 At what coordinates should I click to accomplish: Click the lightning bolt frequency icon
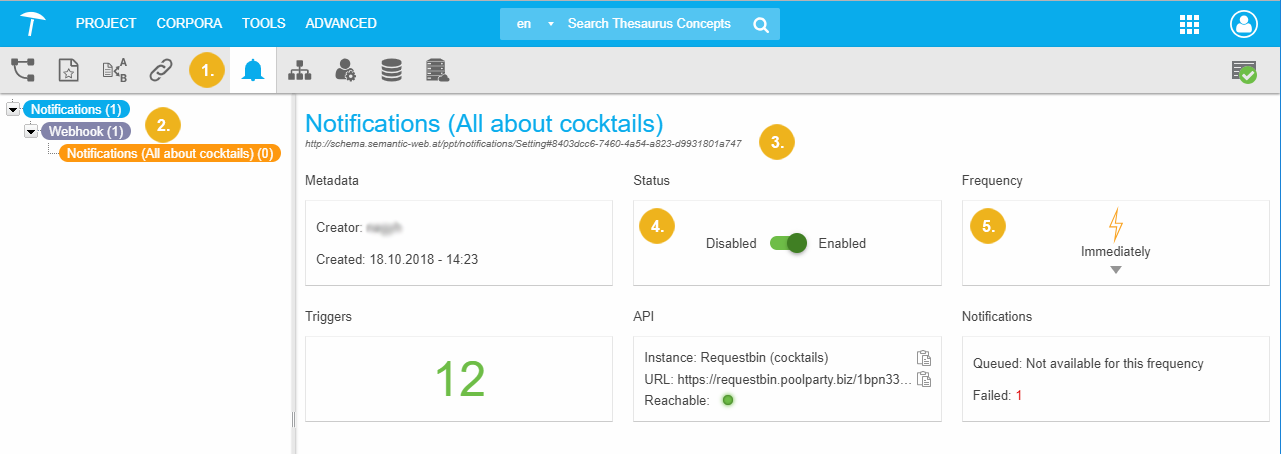1116,226
